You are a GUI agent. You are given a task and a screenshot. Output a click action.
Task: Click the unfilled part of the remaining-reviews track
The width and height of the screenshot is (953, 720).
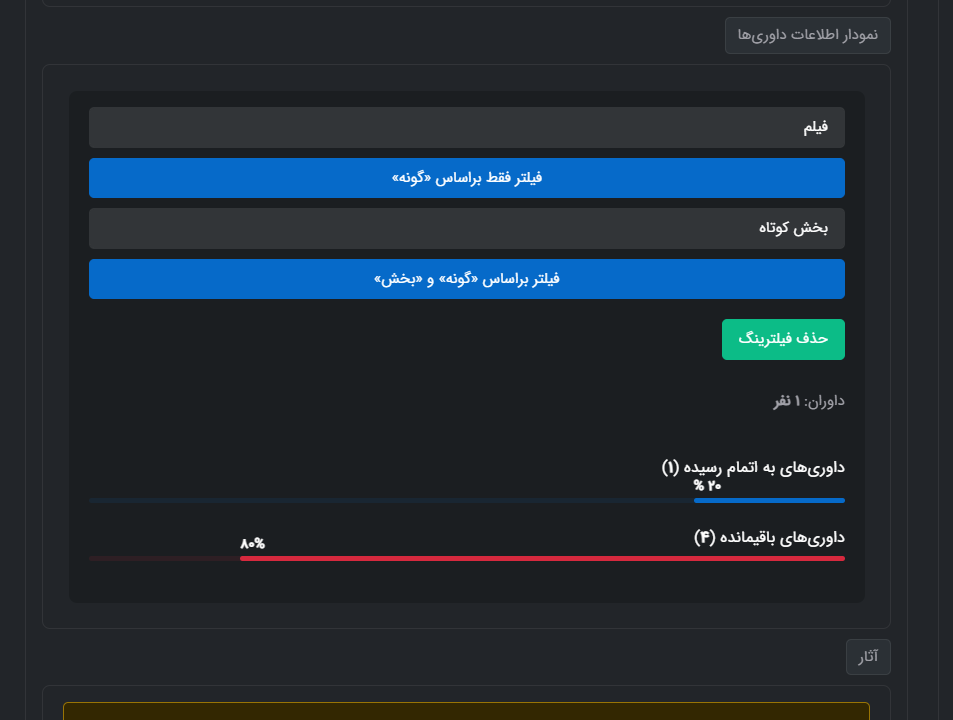click(x=164, y=558)
